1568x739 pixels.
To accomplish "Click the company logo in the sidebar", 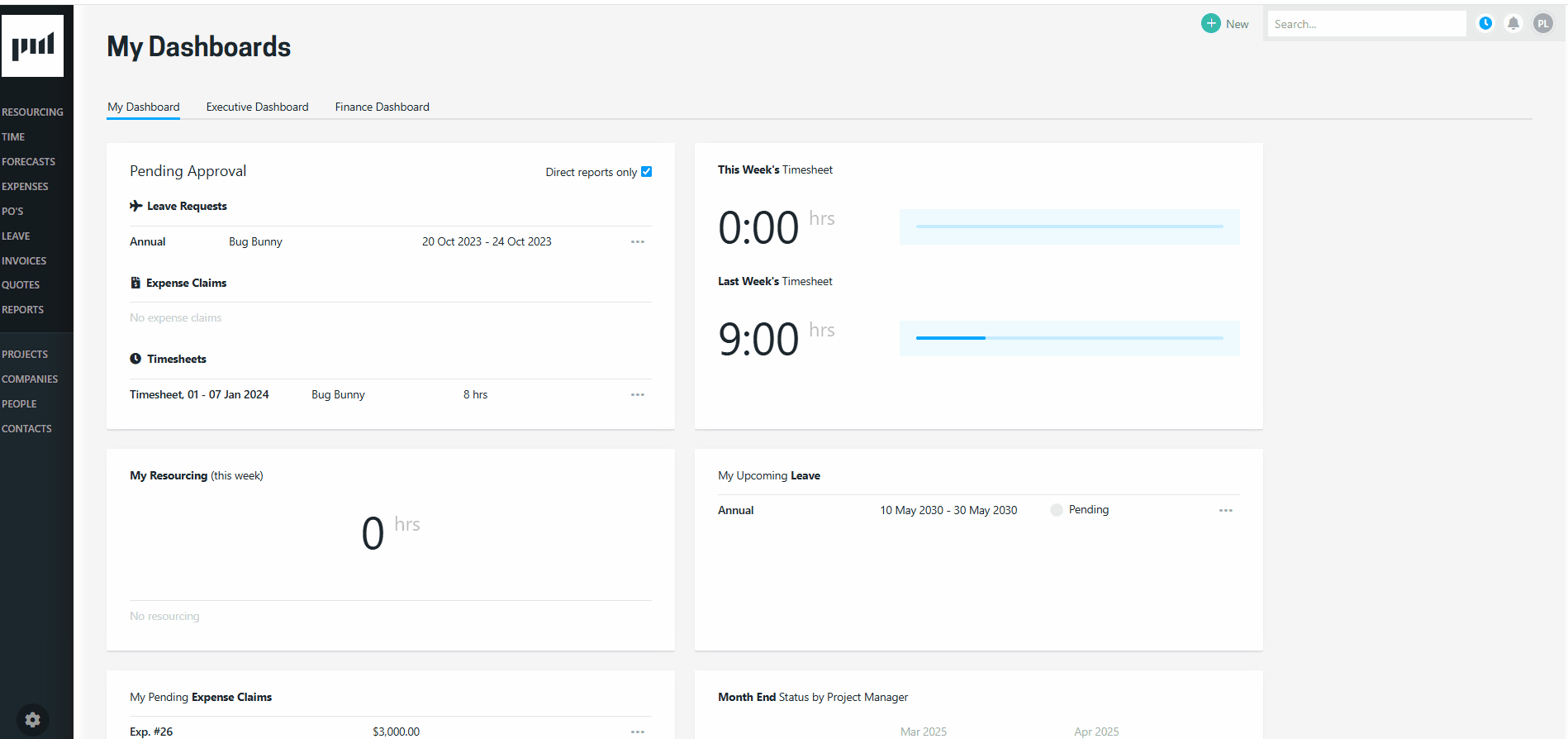I will click(x=32, y=46).
